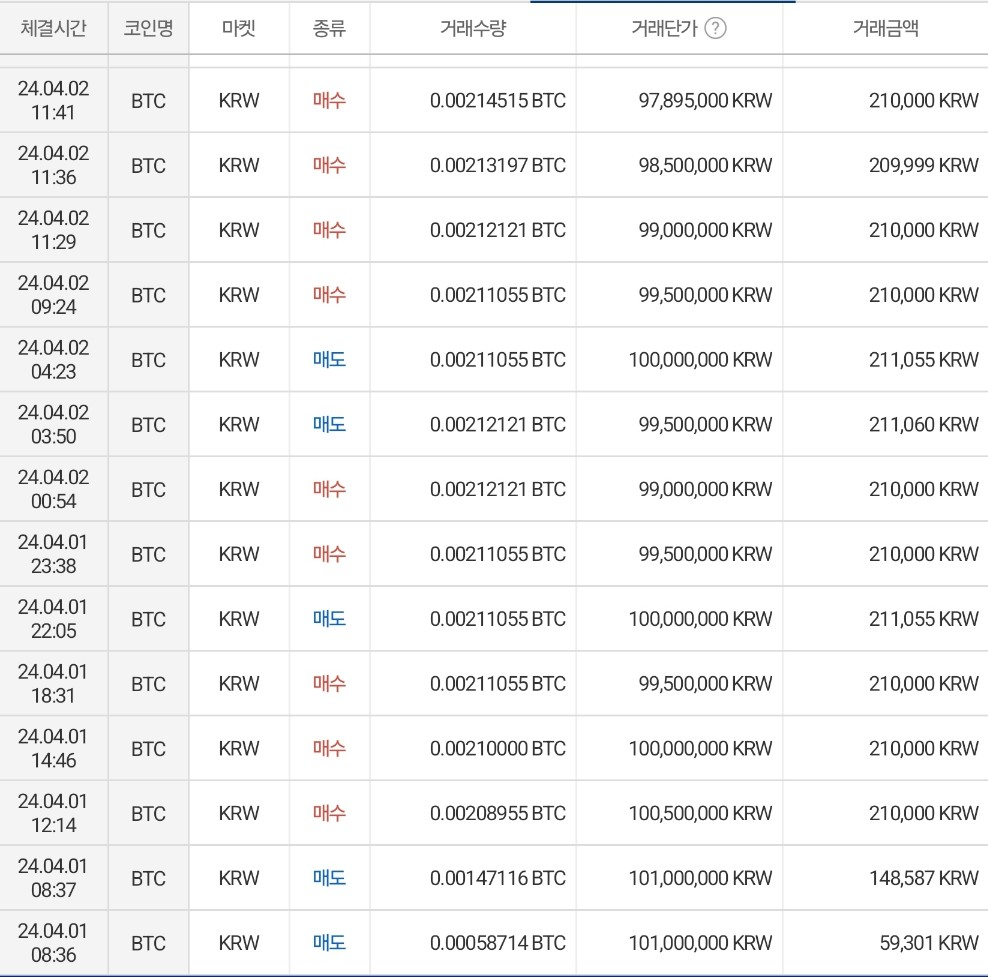The width and height of the screenshot is (988, 977).
Task: Click quantity 0.00058714 BTC
Action: point(498,944)
